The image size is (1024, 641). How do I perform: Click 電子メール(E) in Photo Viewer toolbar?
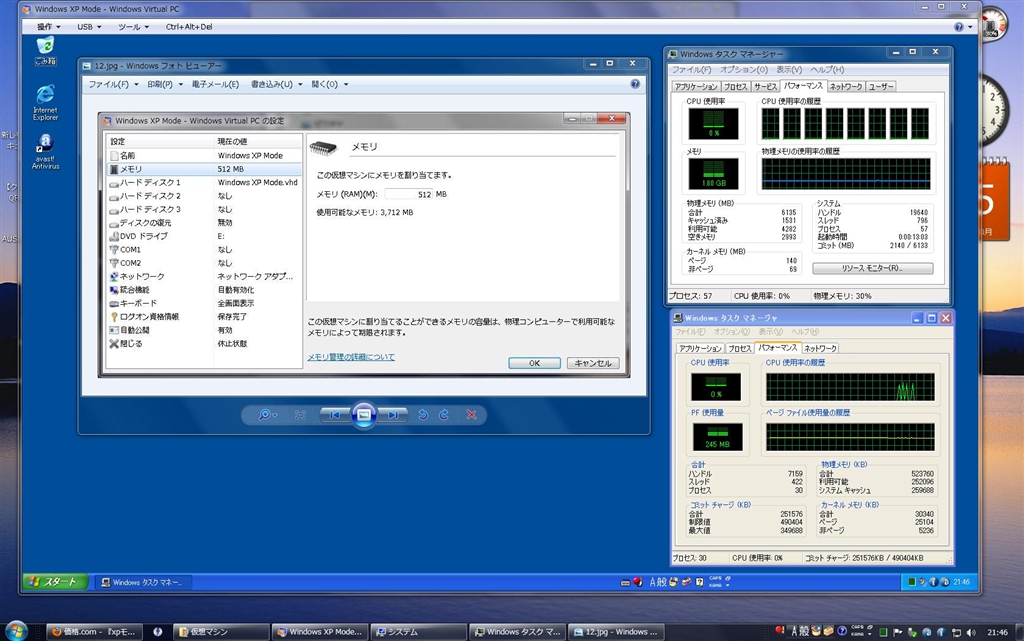216,84
